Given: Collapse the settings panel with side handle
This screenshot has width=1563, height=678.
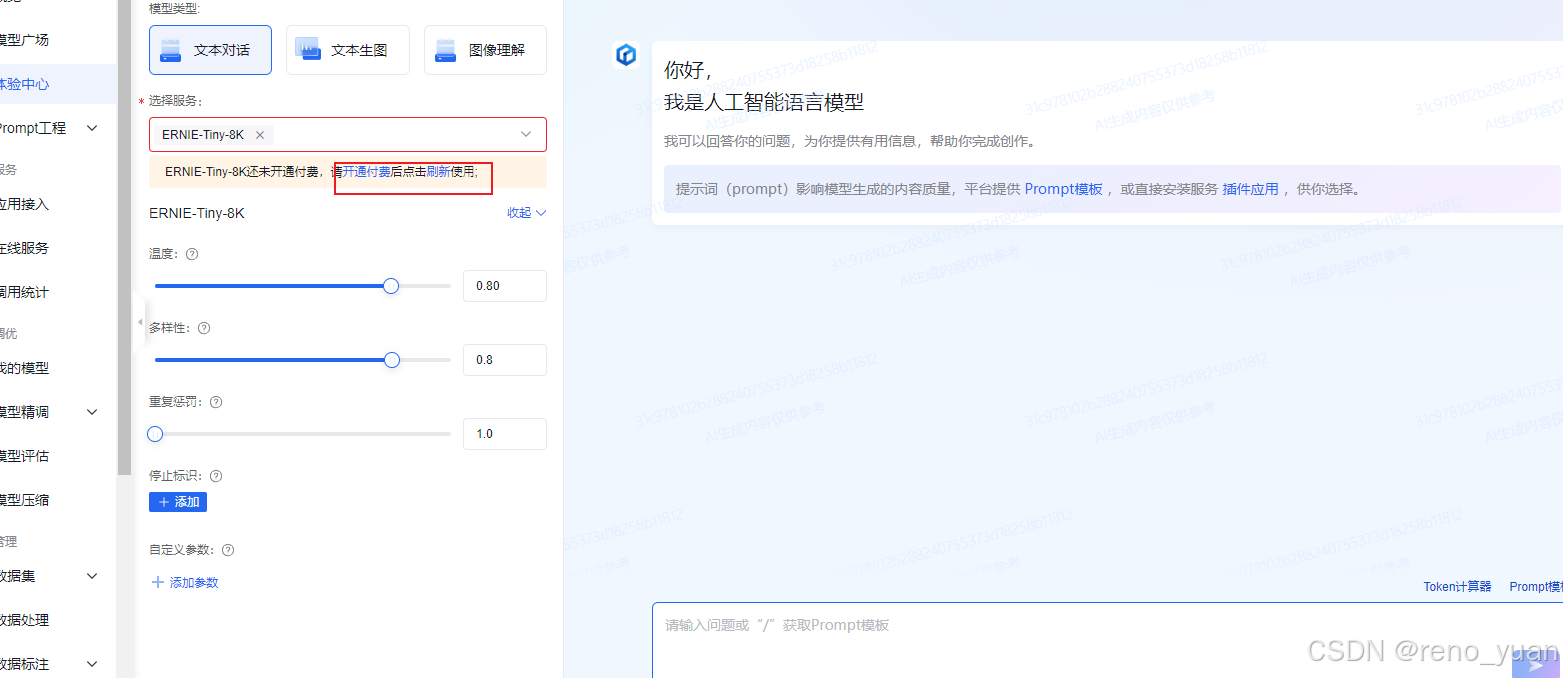Looking at the screenshot, I should 140,322.
